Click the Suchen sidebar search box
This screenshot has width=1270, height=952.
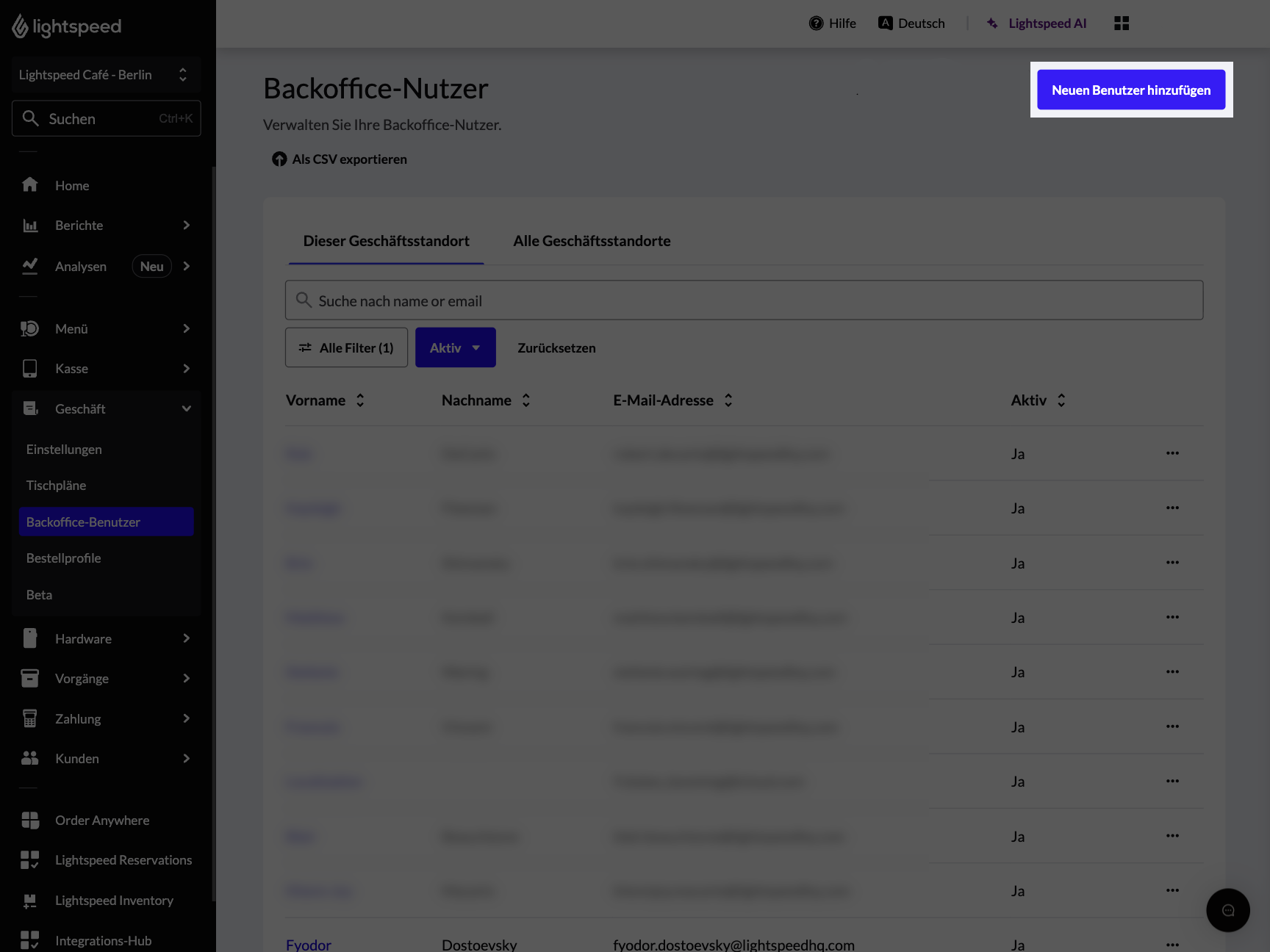tap(107, 118)
